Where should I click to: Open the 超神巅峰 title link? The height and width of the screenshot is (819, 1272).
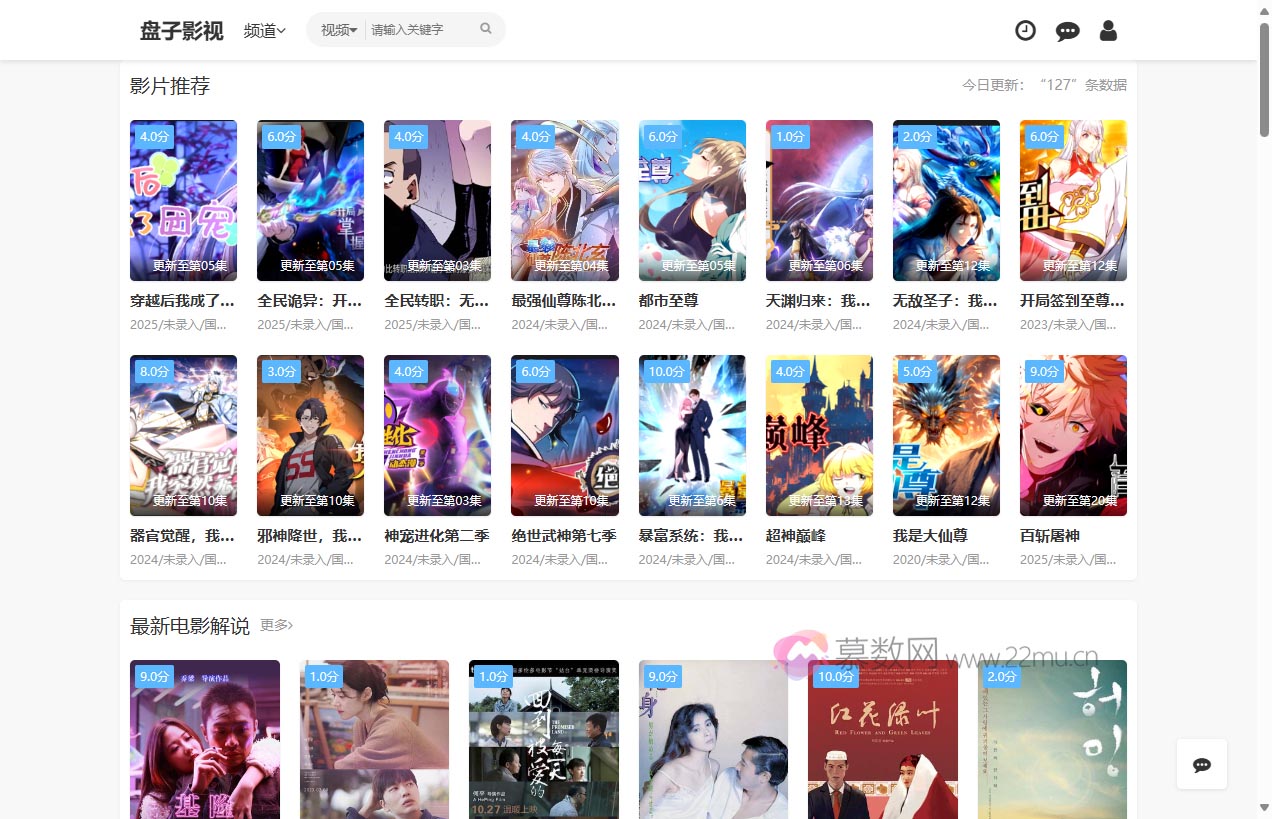coord(795,535)
